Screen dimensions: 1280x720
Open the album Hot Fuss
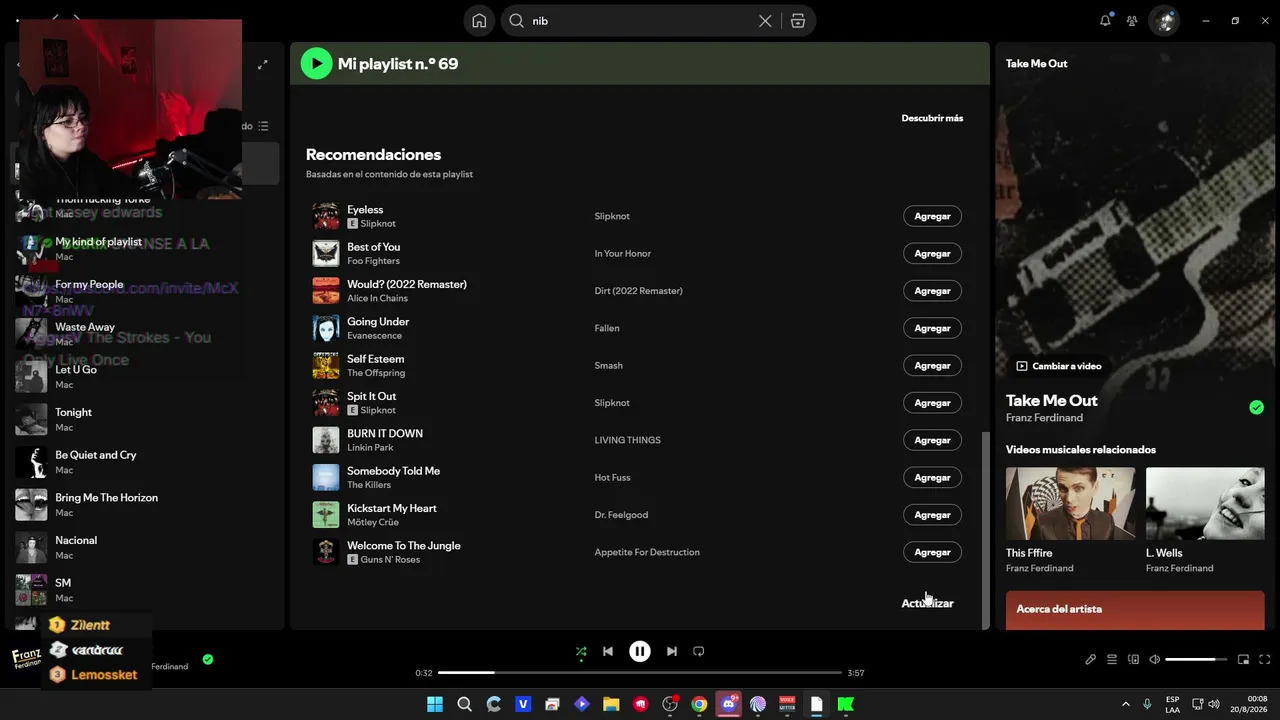tap(612, 478)
